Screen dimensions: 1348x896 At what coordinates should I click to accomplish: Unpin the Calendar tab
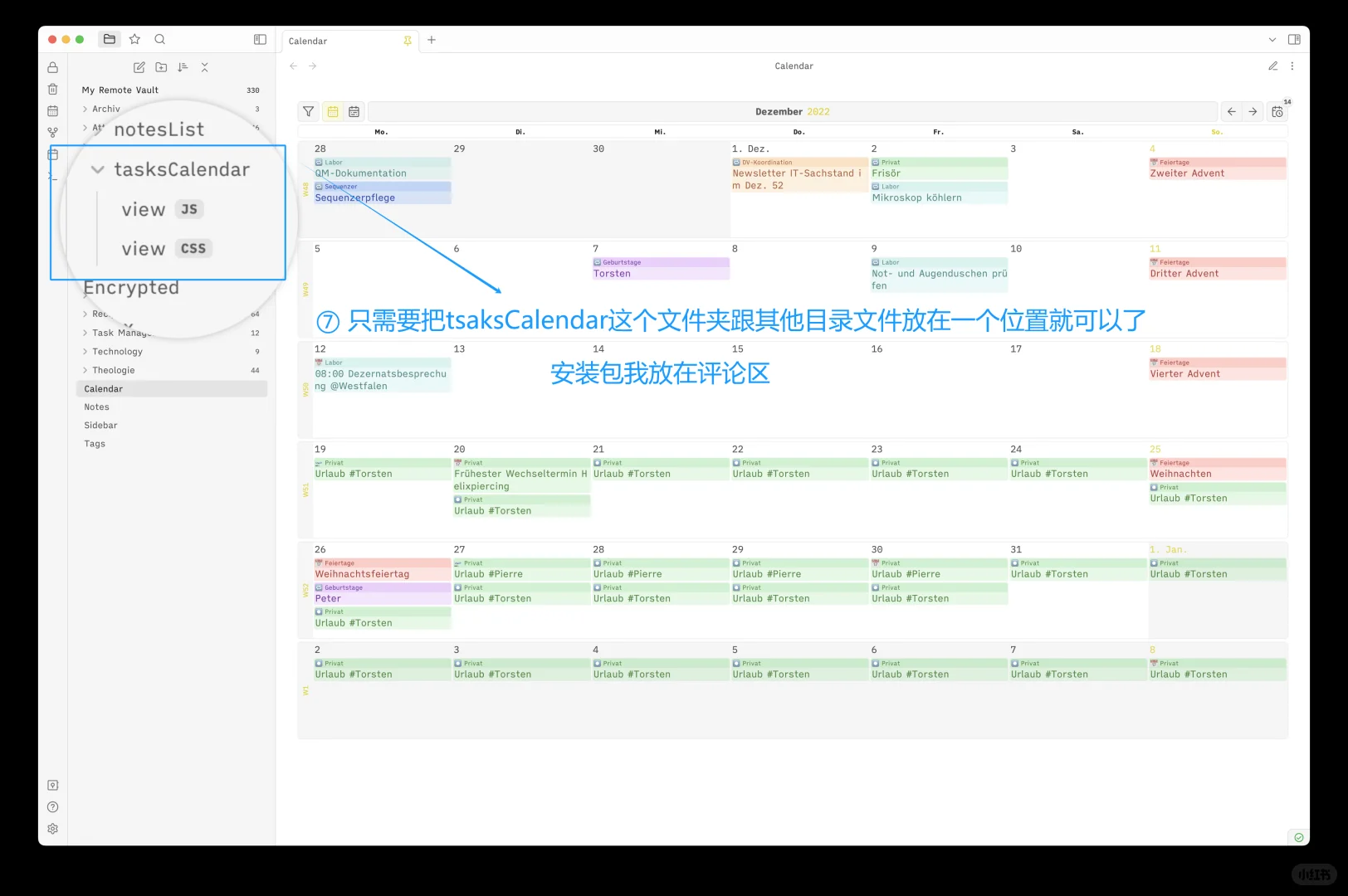pyautogui.click(x=407, y=40)
